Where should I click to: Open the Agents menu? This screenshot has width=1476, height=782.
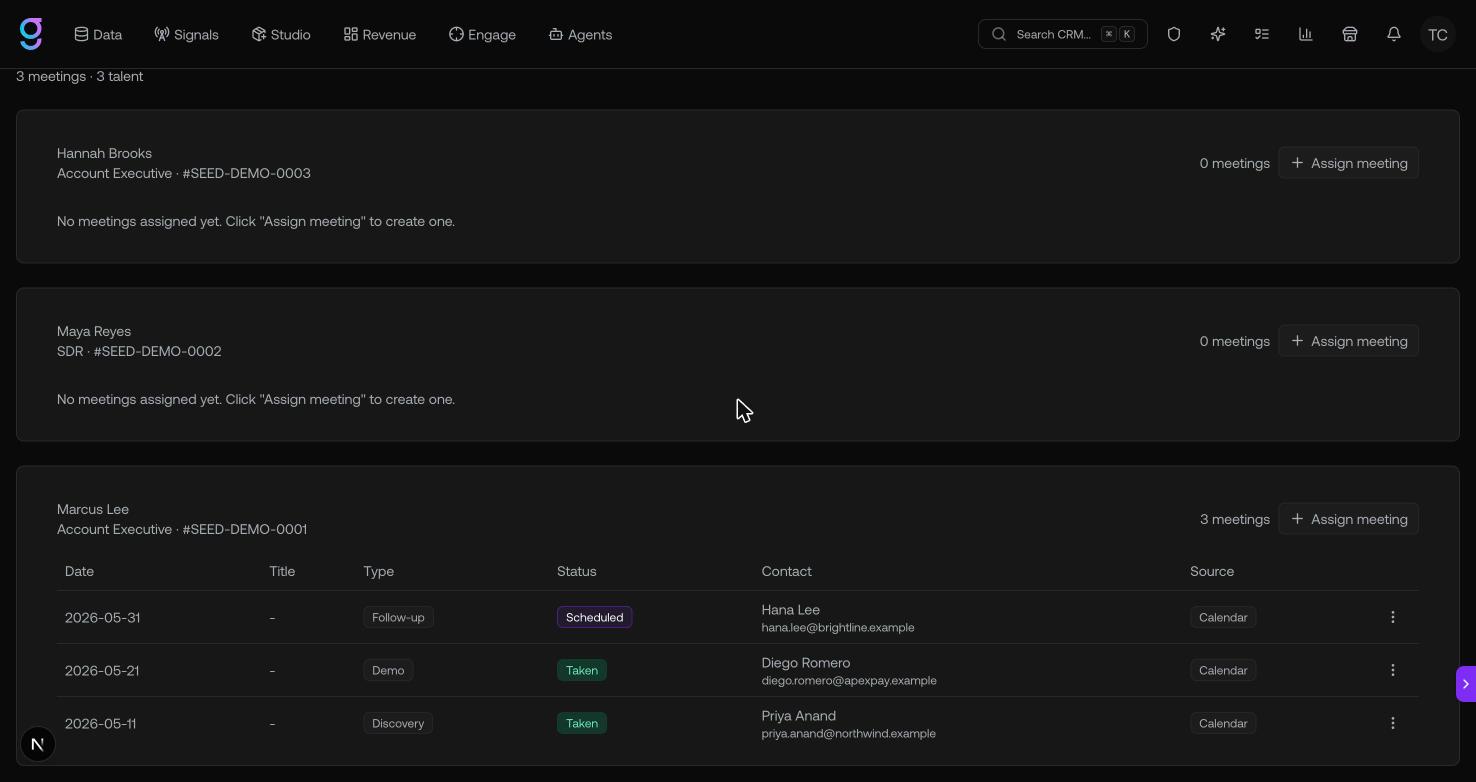coord(580,34)
